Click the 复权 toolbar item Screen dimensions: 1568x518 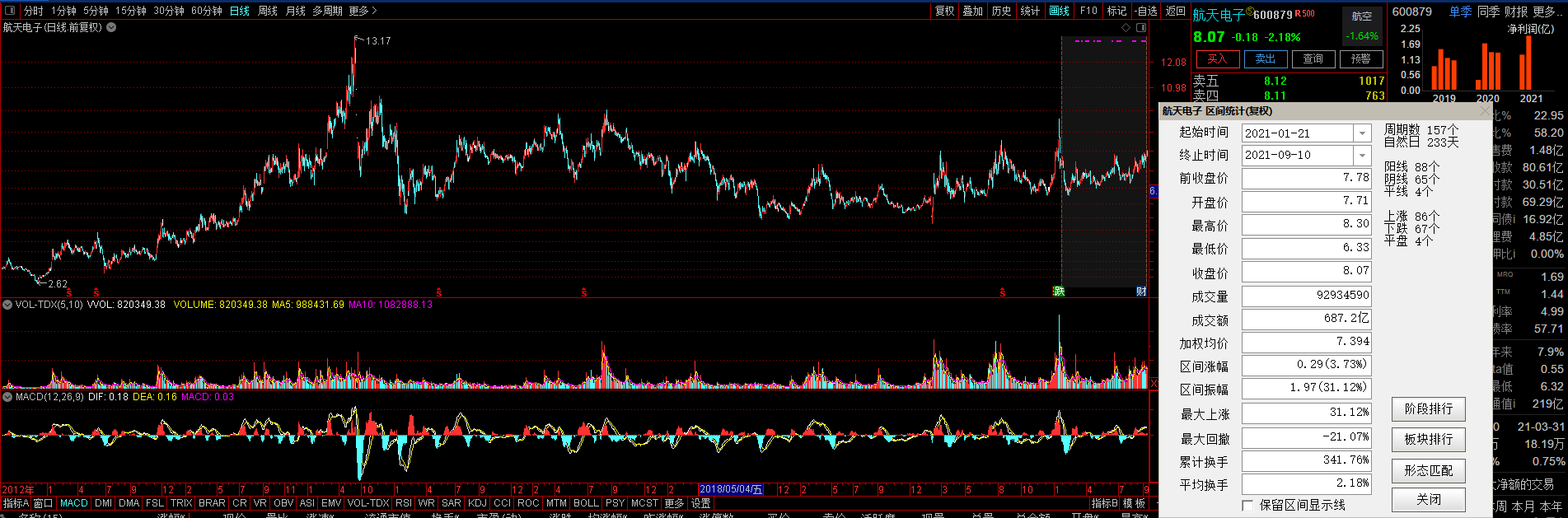pyautogui.click(x=944, y=11)
